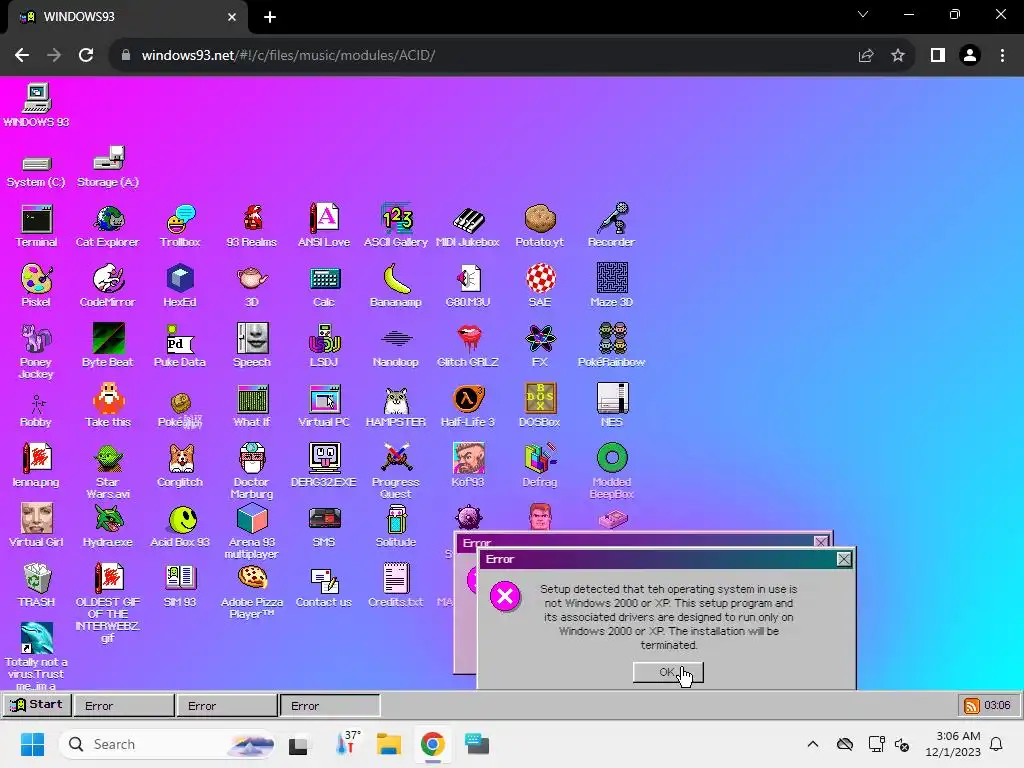This screenshot has height=768, width=1024.
Task: Open the G80.M3U playlist file
Action: [x=468, y=285]
